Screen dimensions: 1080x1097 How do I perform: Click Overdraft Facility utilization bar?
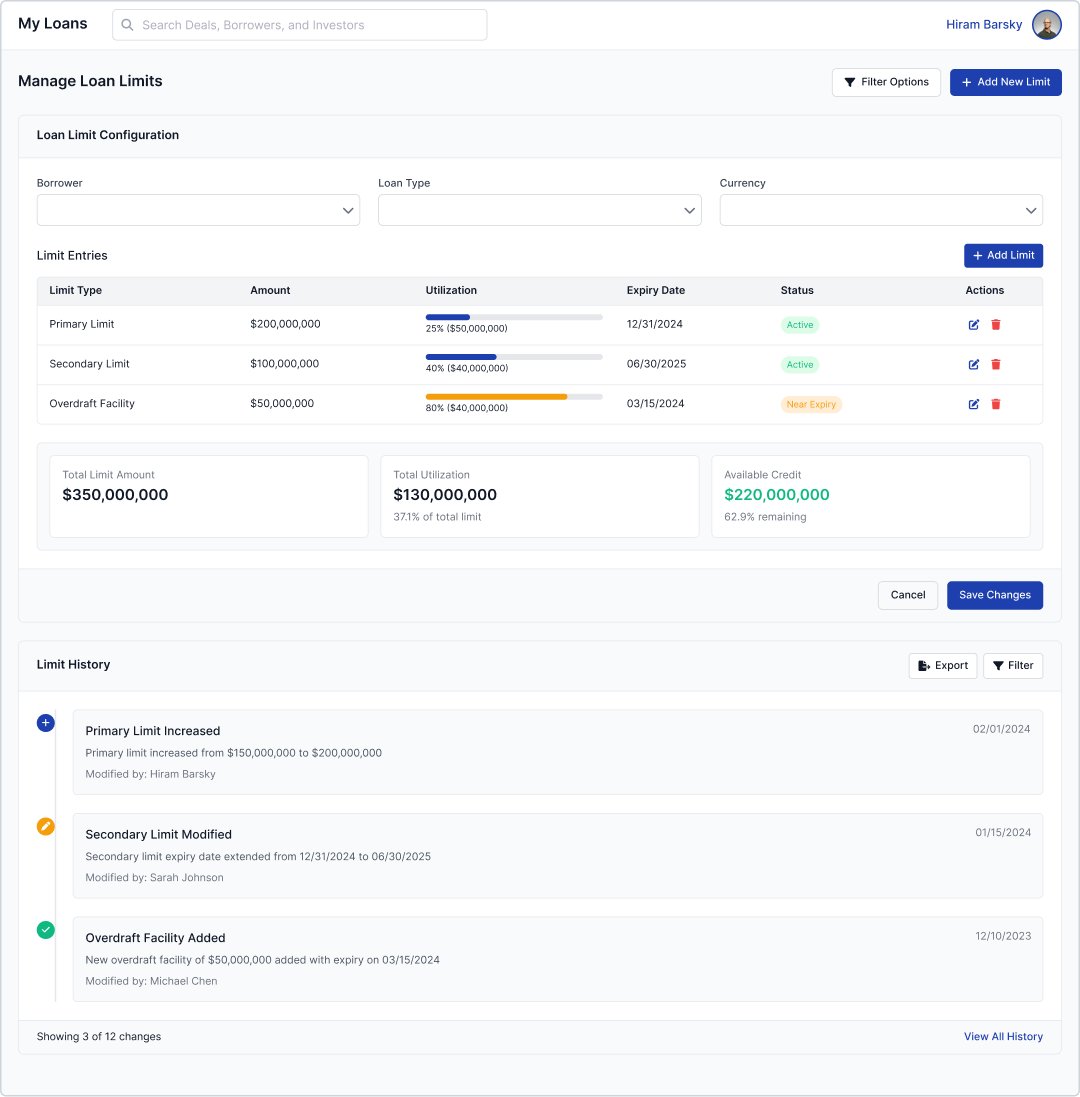(514, 397)
